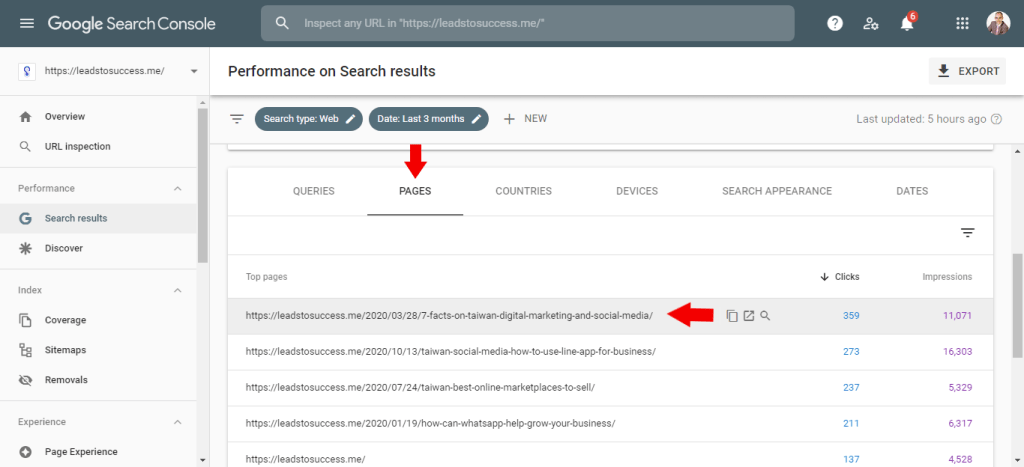Click the sidebar scroll-up arrow
The height and width of the screenshot is (467, 1024).
(202, 103)
